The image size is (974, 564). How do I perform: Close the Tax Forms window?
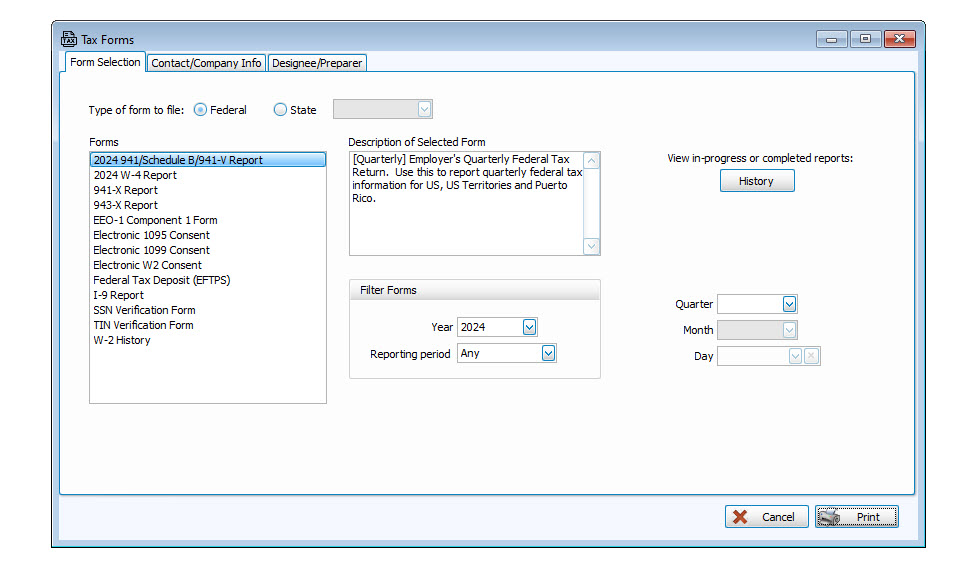tap(899, 39)
